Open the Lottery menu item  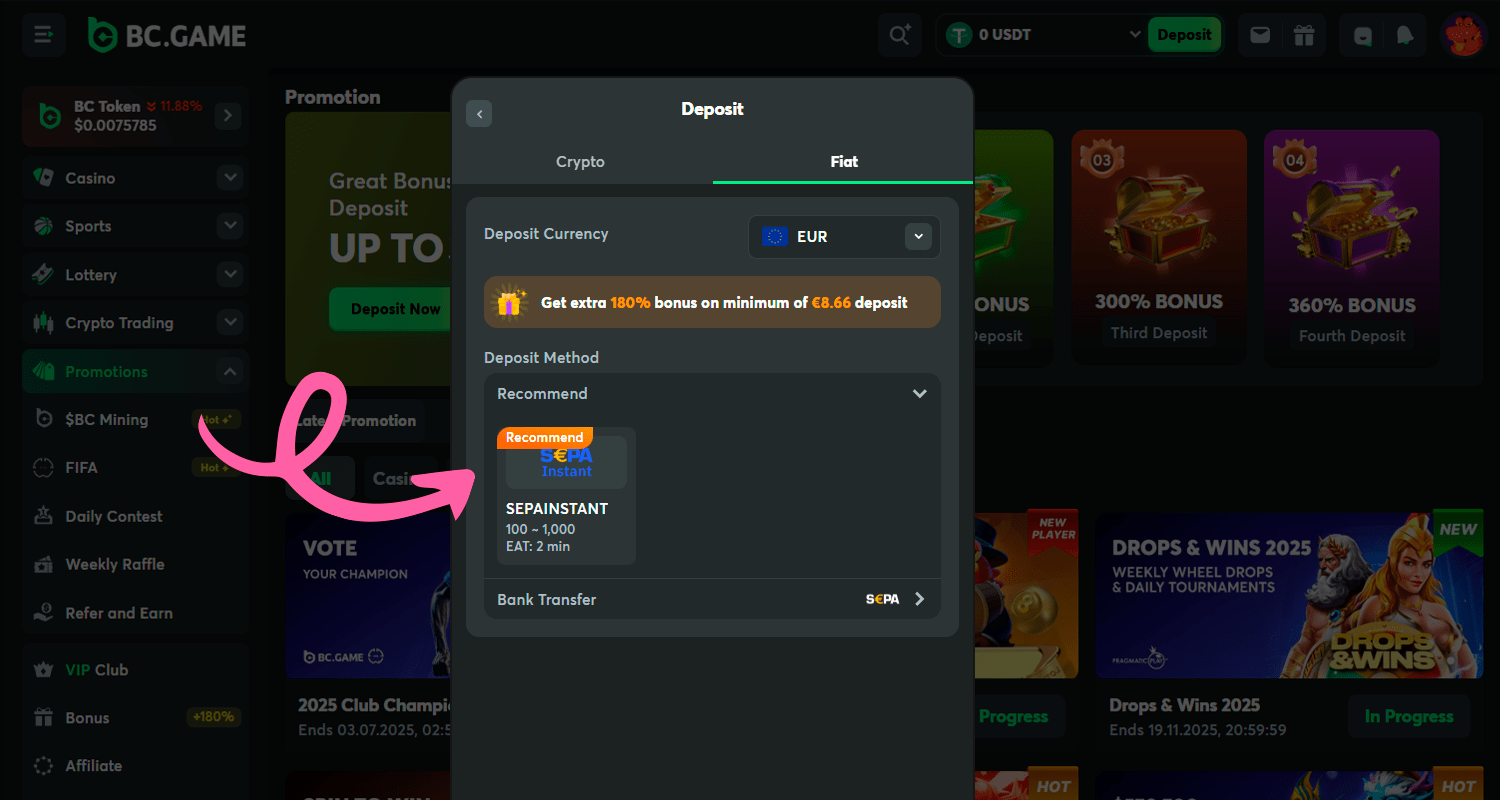[137, 274]
